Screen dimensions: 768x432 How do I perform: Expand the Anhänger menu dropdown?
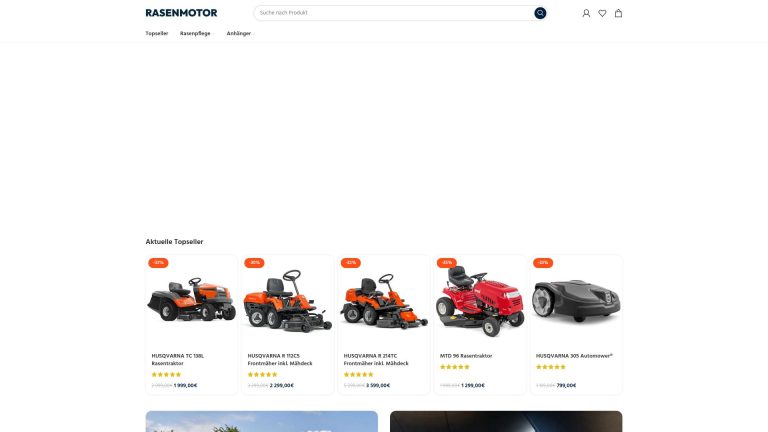[239, 33]
